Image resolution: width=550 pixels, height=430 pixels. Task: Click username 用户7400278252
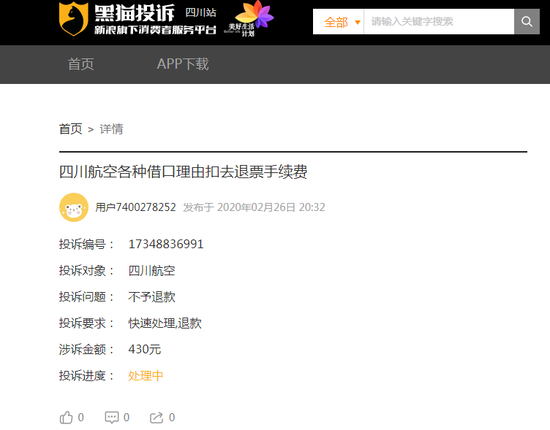(x=136, y=207)
